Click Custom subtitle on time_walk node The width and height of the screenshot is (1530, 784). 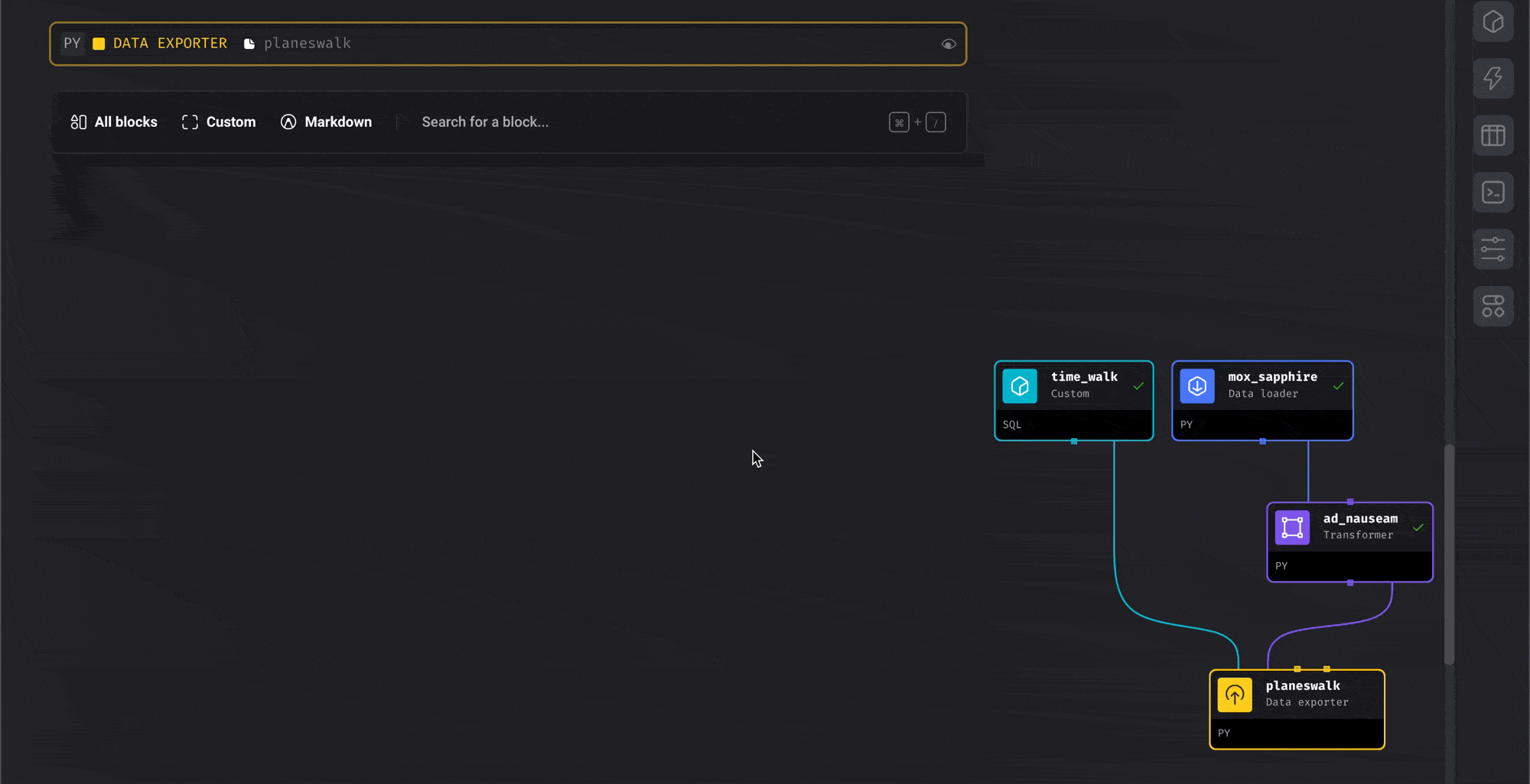click(1069, 394)
